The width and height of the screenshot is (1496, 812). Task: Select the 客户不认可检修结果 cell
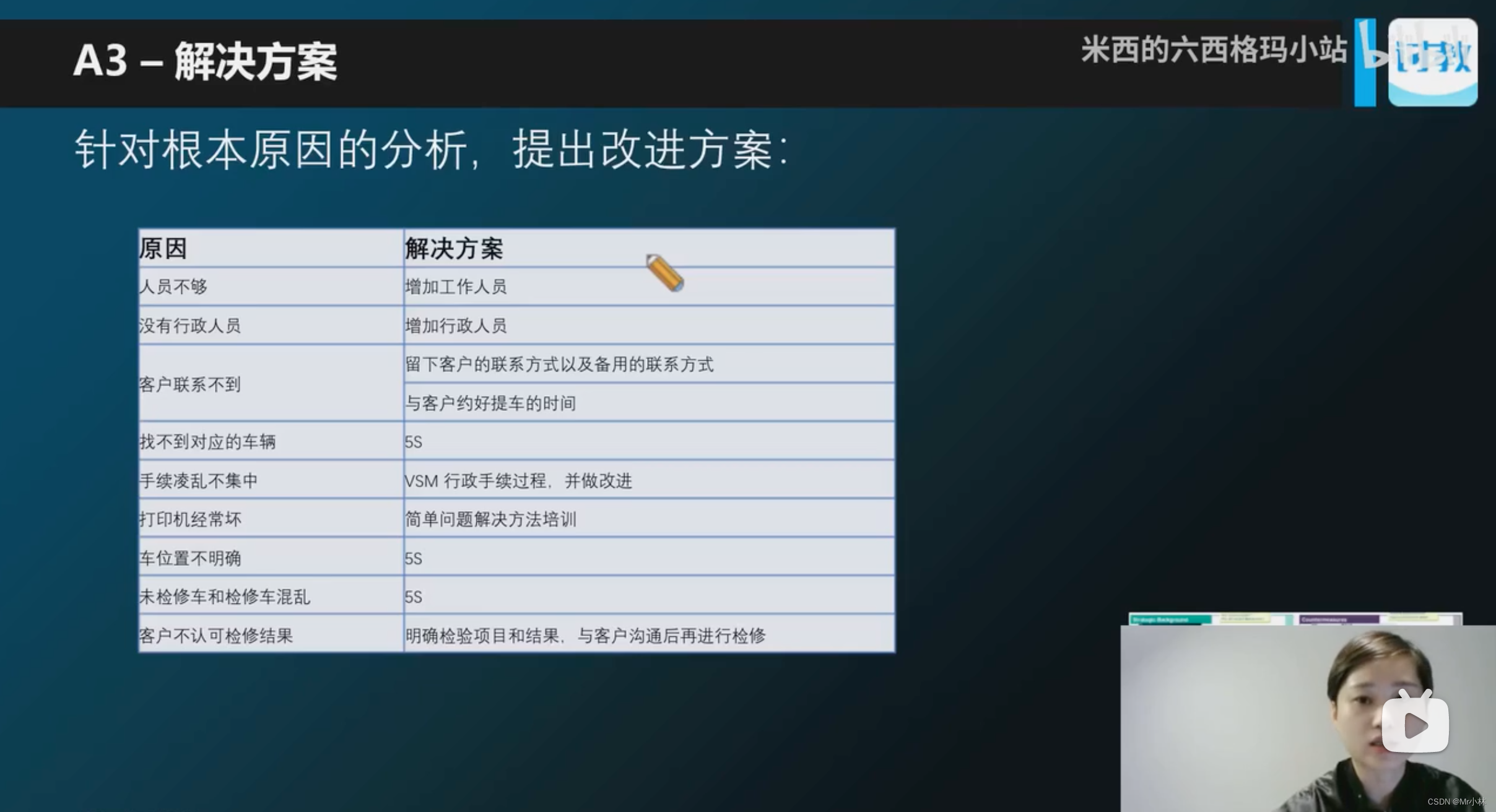click(216, 636)
